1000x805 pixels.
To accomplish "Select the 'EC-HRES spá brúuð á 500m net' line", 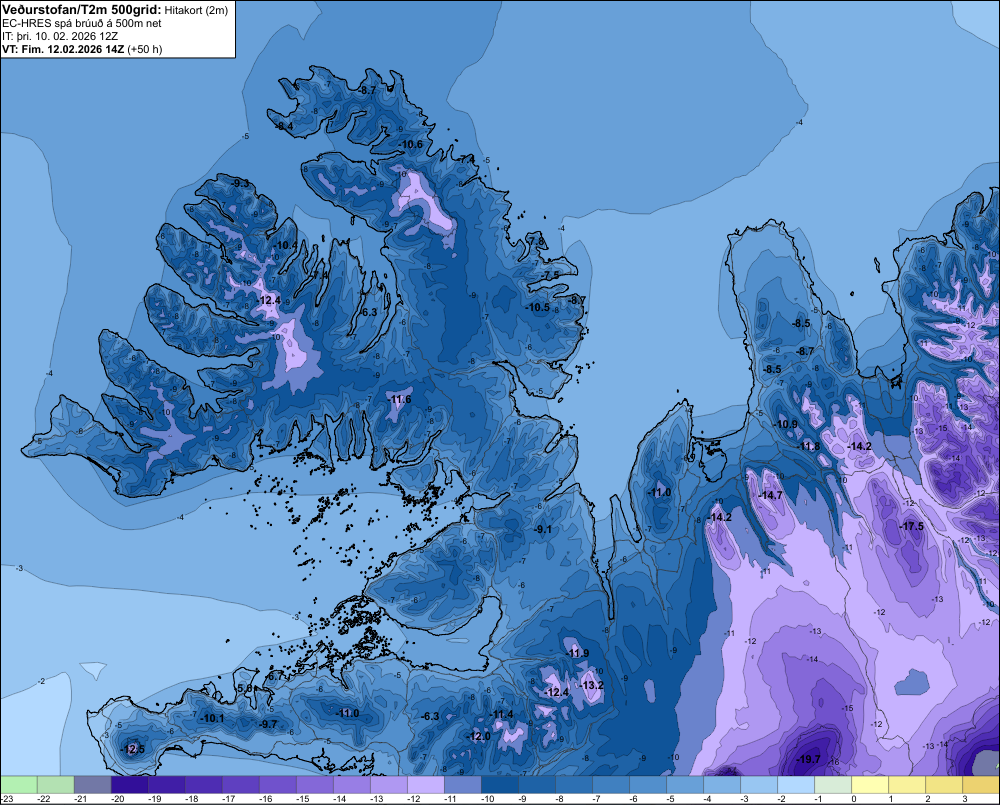I will [x=82, y=24].
